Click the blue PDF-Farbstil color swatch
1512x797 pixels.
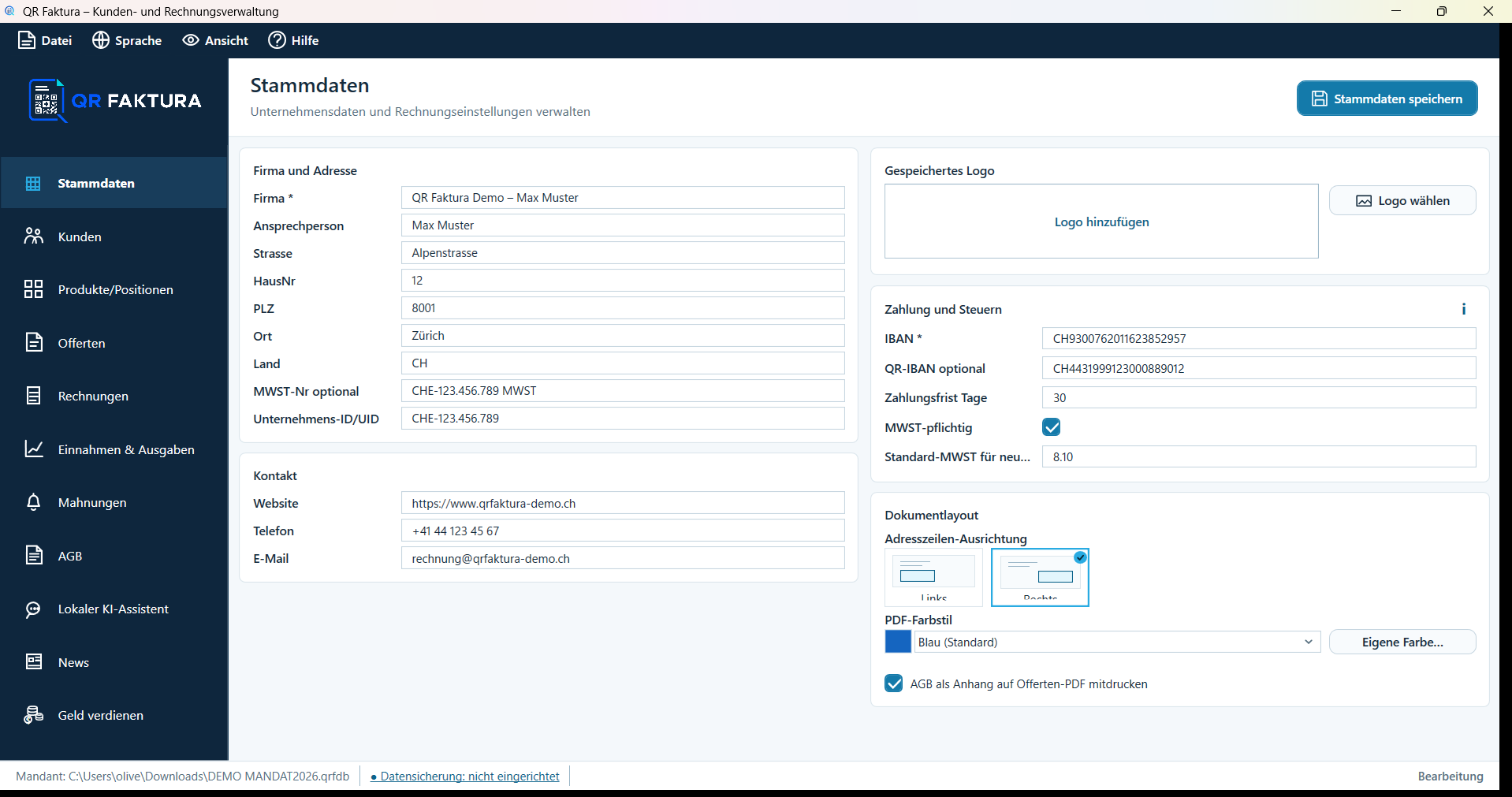point(898,642)
